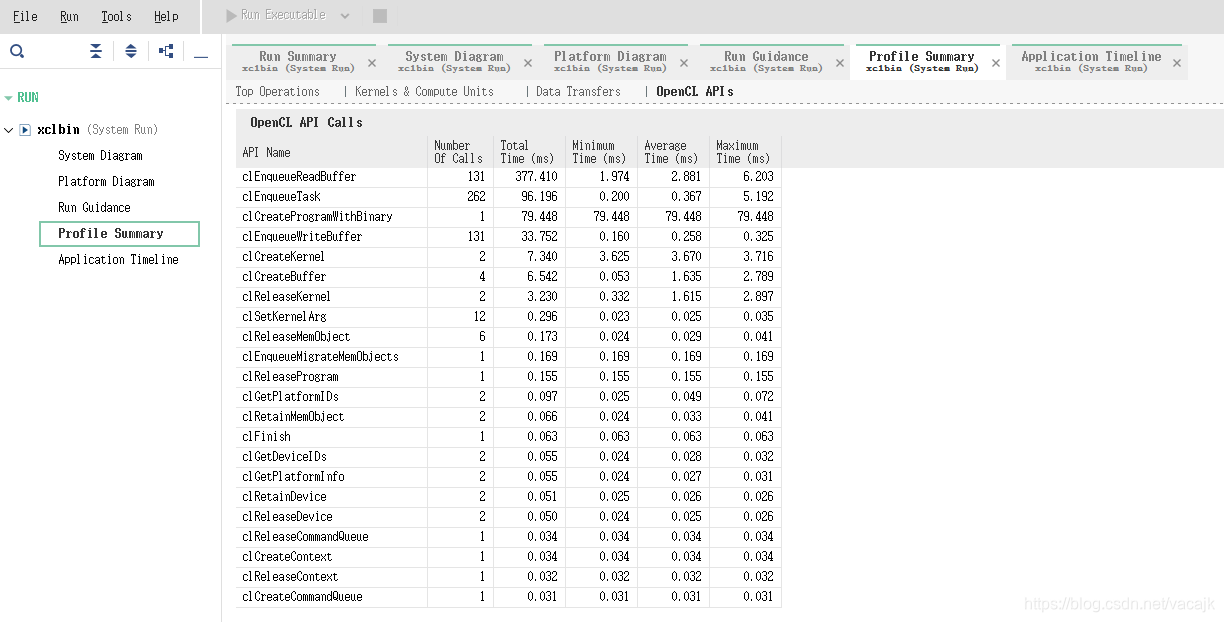
Task: Select the clEnqueueTask row
Action: click(x=508, y=197)
